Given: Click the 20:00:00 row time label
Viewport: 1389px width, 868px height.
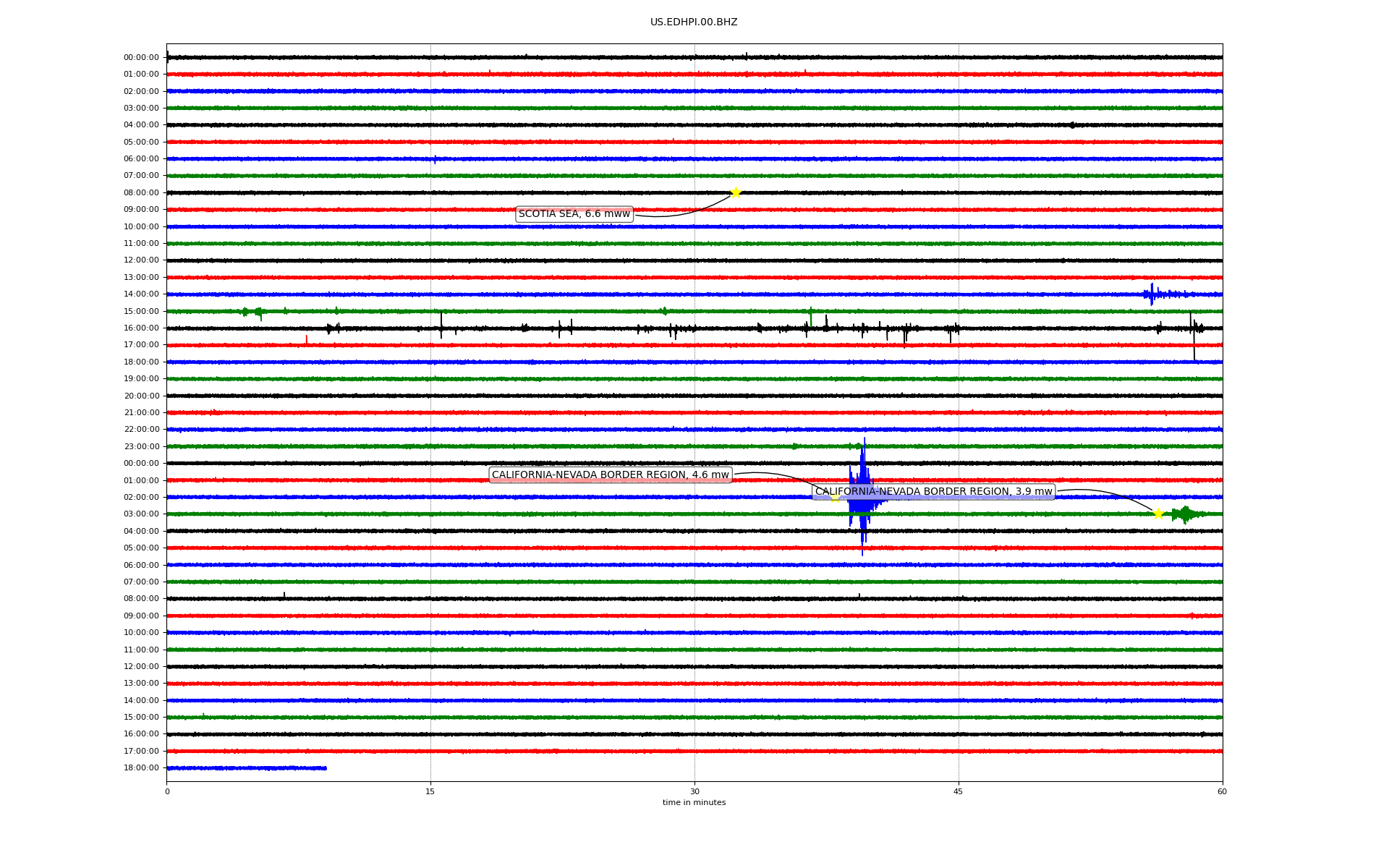Looking at the screenshot, I should point(141,396).
